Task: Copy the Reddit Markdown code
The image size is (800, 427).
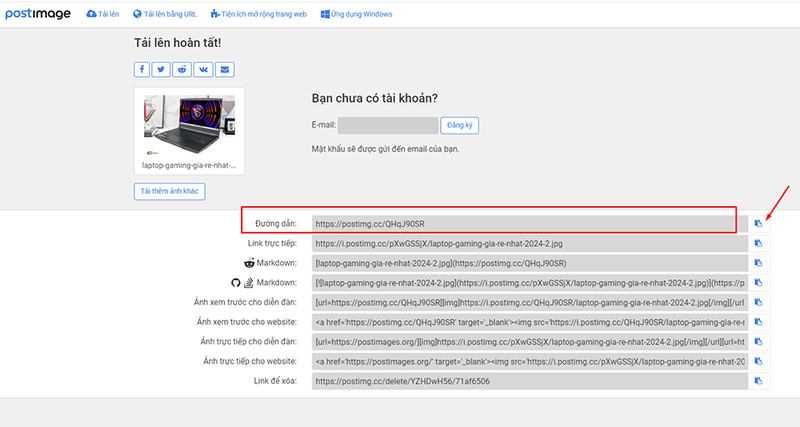Action: [x=758, y=263]
